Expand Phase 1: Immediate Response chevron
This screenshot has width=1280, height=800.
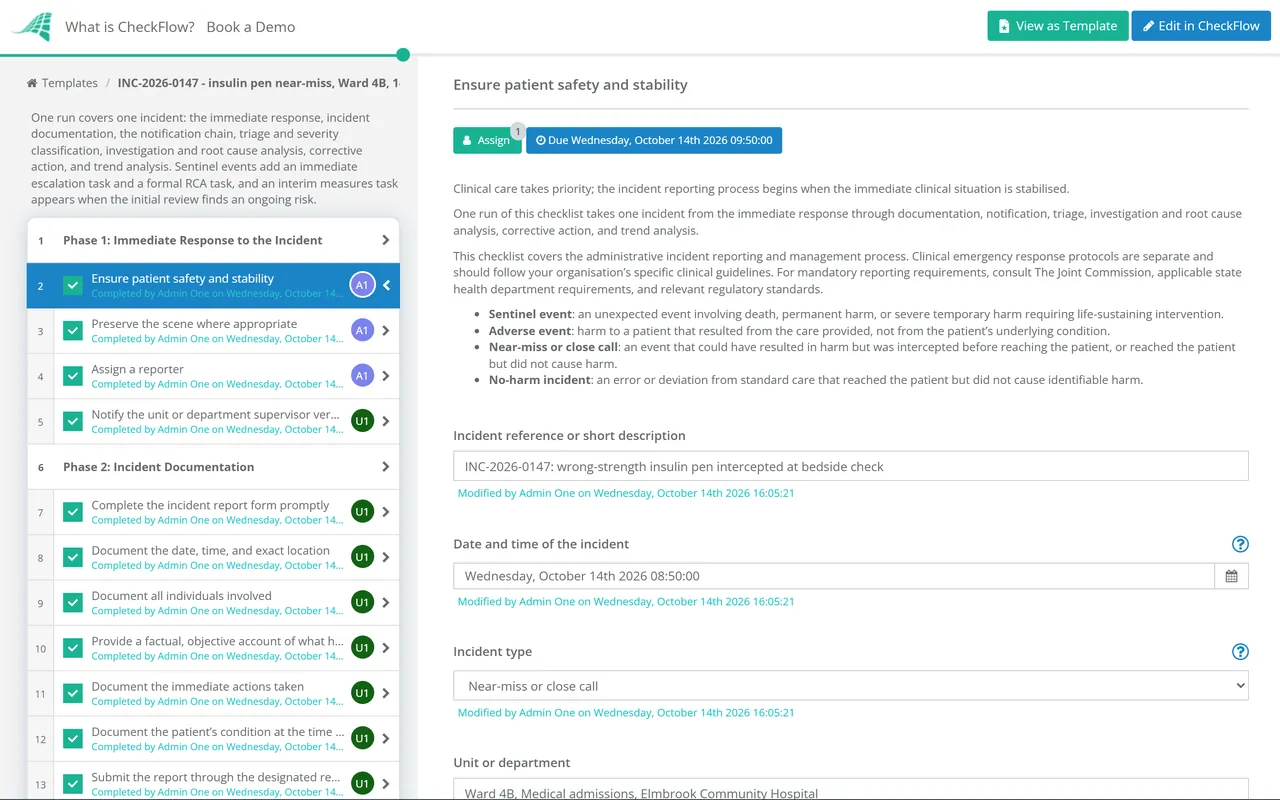click(386, 240)
